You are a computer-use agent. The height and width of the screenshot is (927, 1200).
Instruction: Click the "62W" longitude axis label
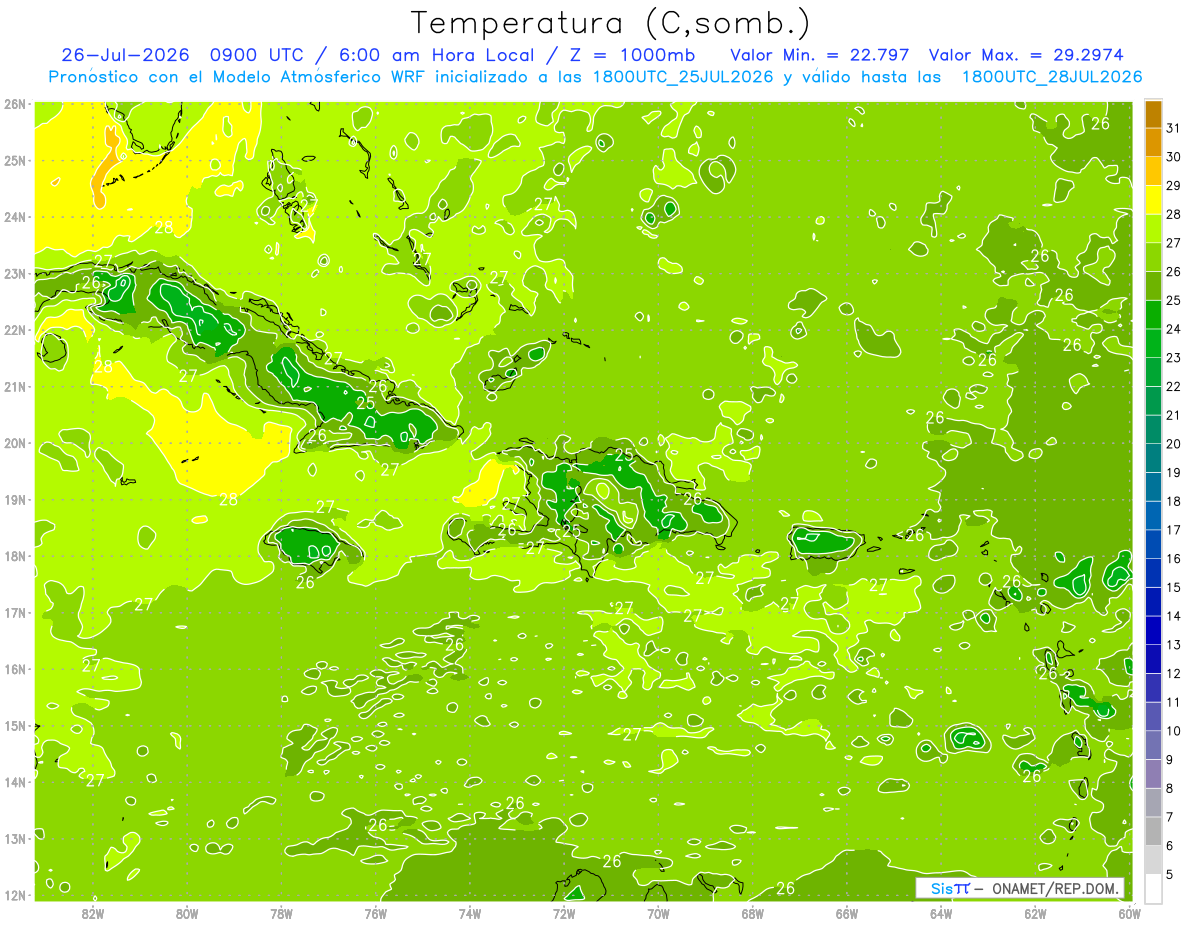[x=1035, y=913]
